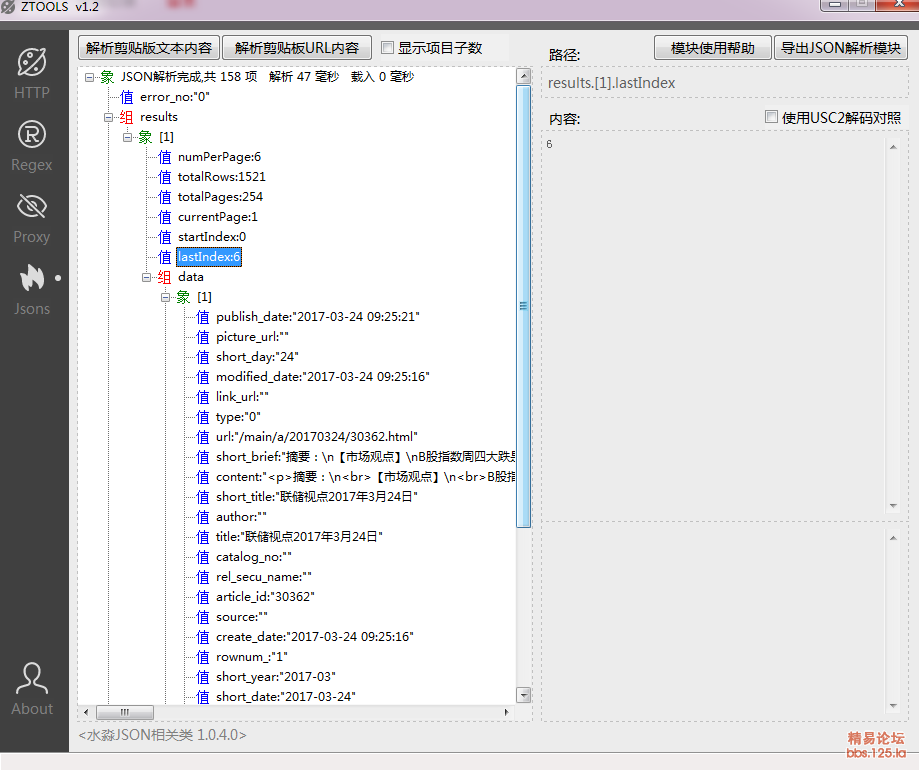The height and width of the screenshot is (770, 919).
Task: Click horizontal scrollbar right arrow
Action: point(507,713)
